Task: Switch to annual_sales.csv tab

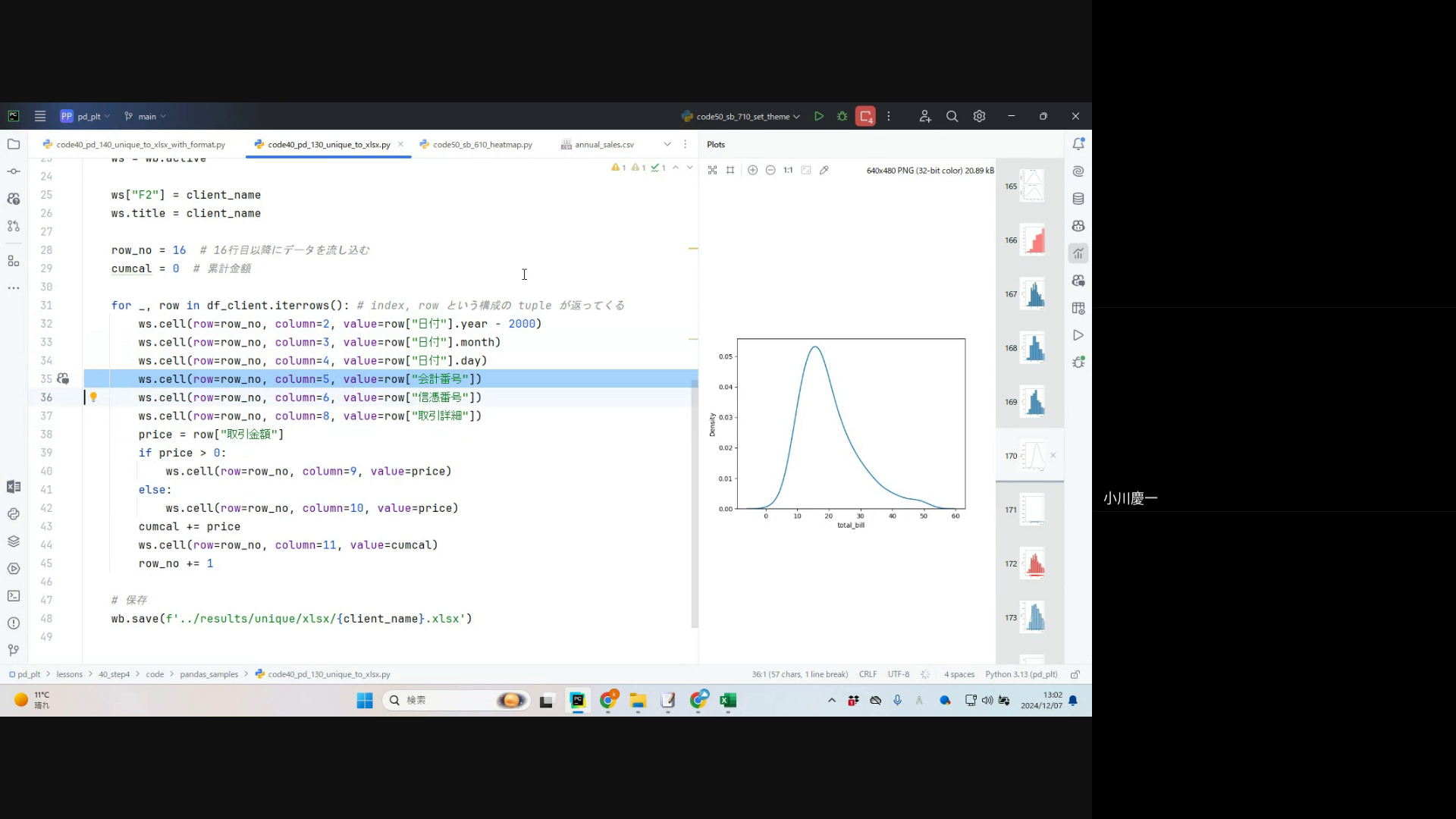Action: (x=604, y=144)
